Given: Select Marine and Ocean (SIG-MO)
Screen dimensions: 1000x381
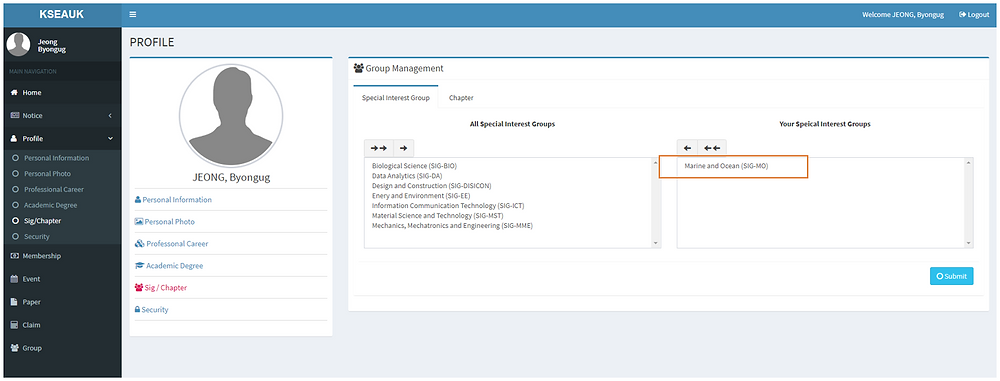Looking at the screenshot, I should point(726,166).
